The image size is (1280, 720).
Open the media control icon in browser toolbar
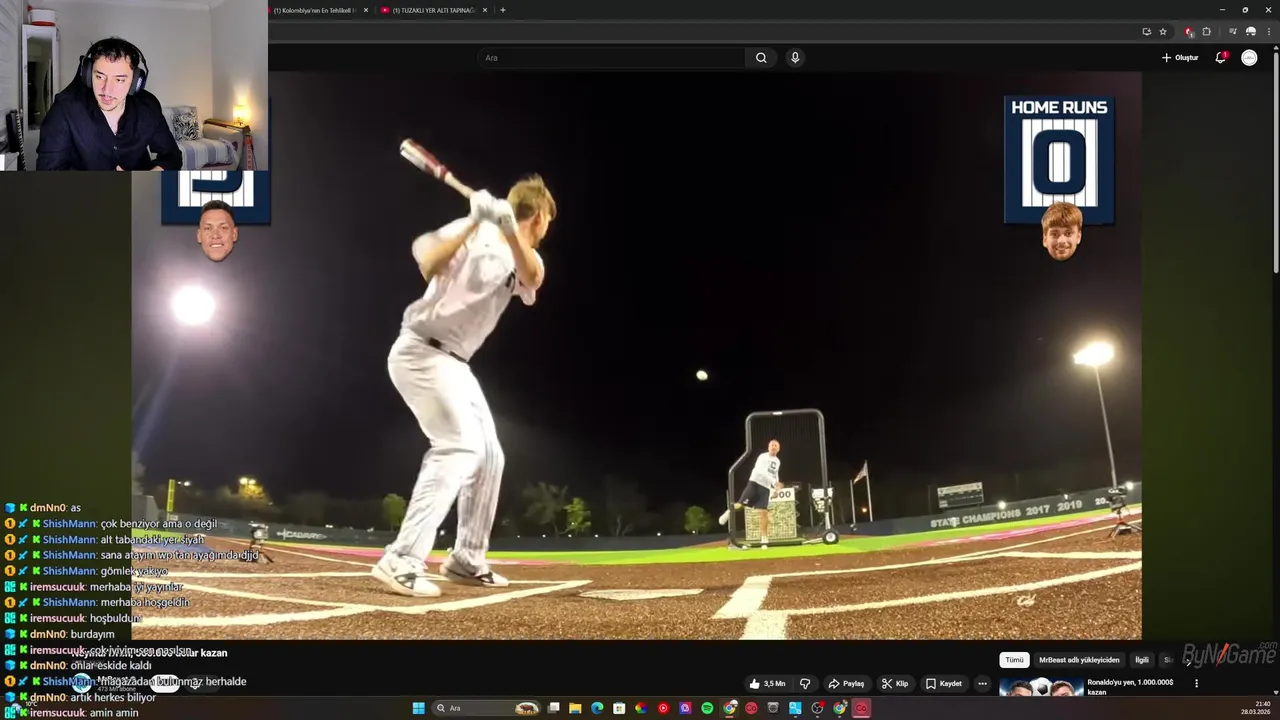[1233, 31]
